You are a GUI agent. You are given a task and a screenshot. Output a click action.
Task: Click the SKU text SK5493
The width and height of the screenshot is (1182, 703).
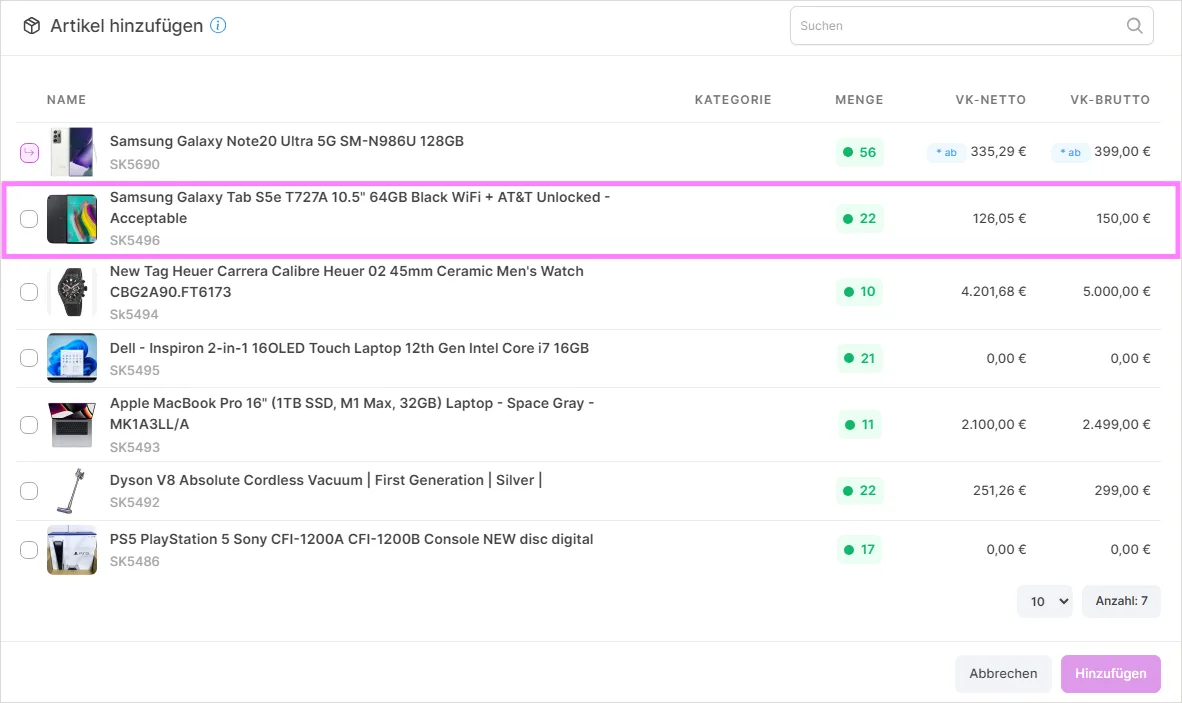135,448
